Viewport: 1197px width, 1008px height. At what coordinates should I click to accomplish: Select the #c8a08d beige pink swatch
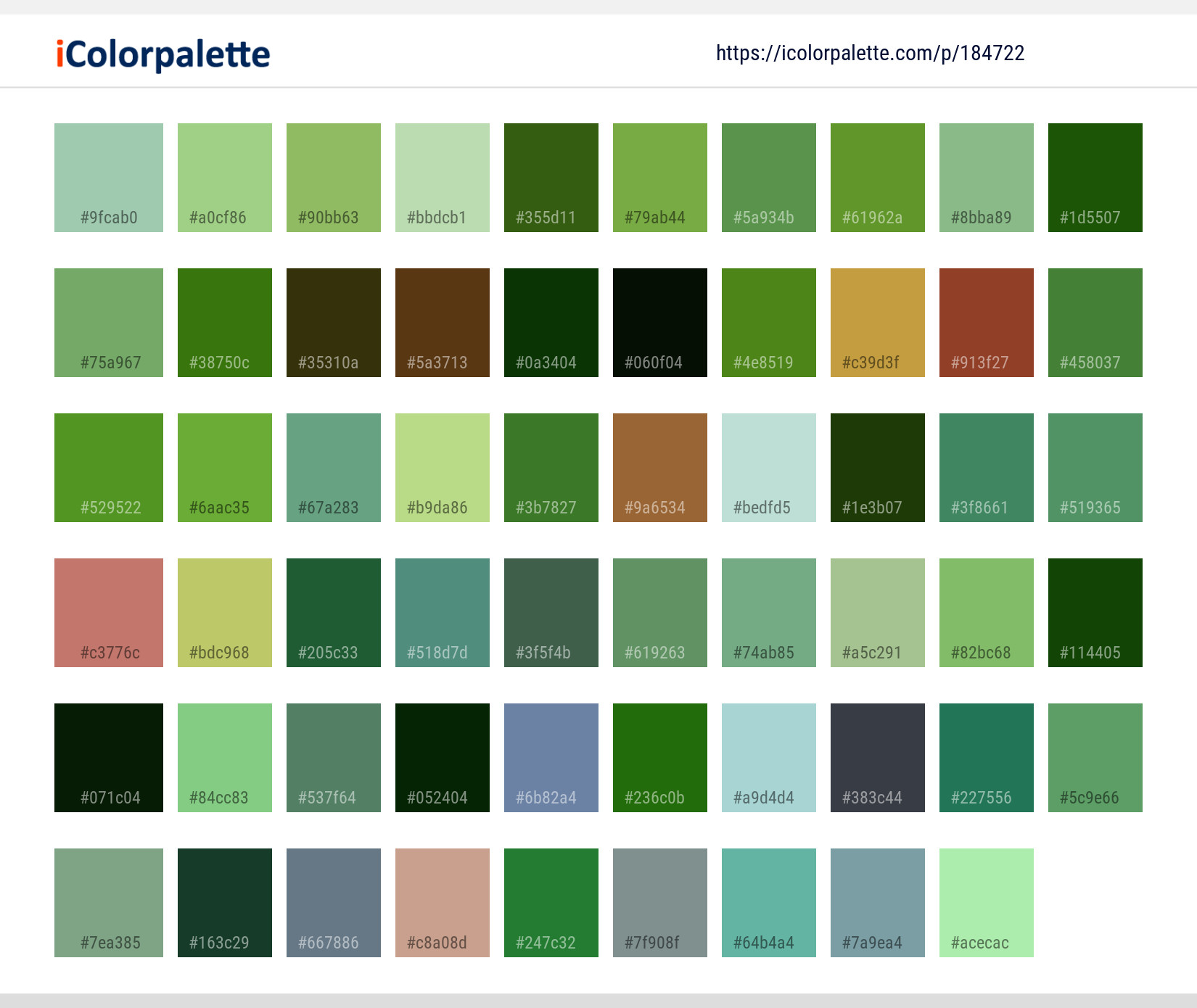[x=443, y=903]
